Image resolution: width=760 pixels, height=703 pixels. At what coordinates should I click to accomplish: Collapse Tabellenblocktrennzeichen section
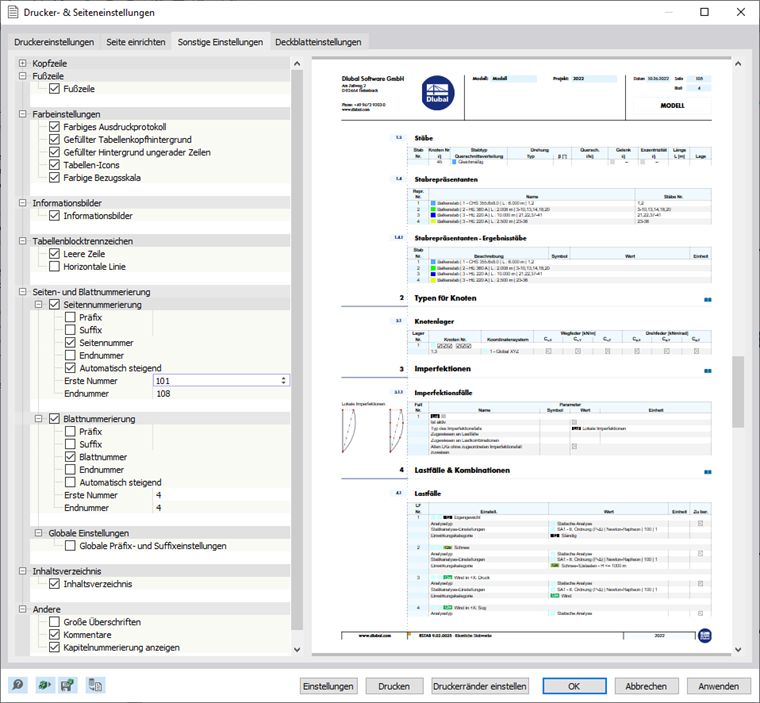[x=22, y=241]
